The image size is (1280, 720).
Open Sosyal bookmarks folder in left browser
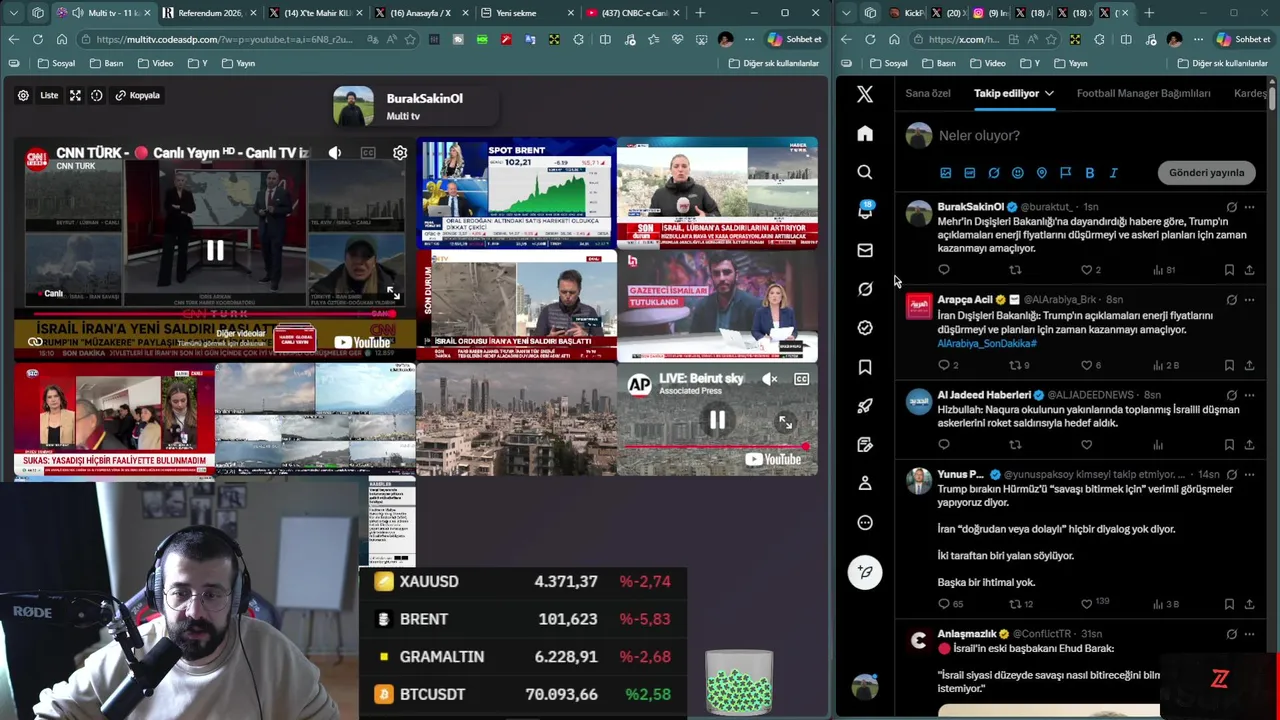(x=55, y=63)
